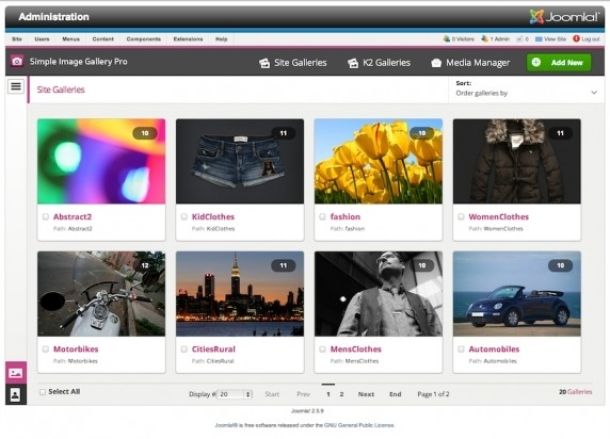Screen dimensions: 610x439
Task: Click the Simple Image Gallery Pro camera icon
Action: (x=17, y=61)
